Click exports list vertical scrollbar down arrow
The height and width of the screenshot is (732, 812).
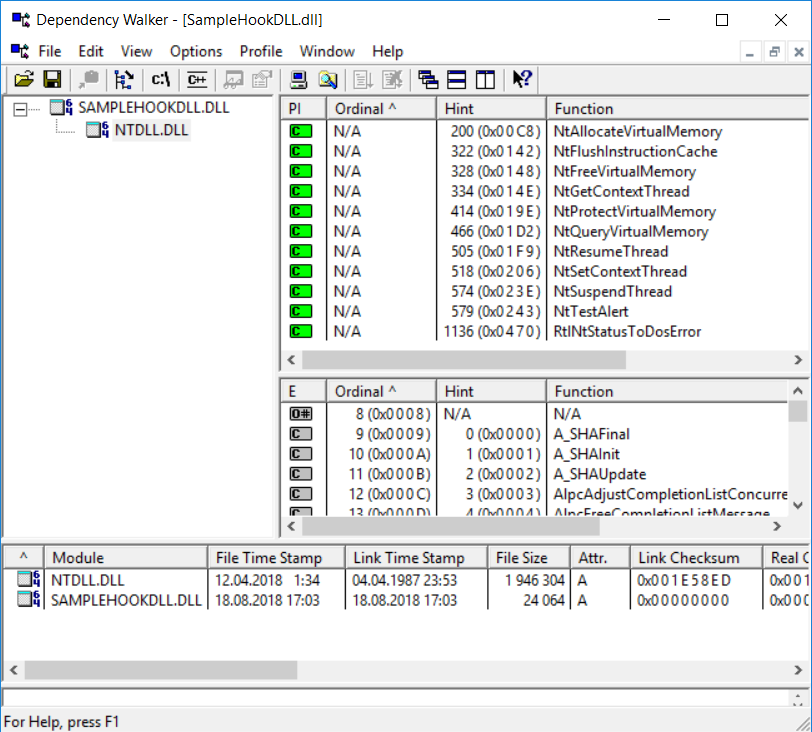pyautogui.click(x=798, y=505)
